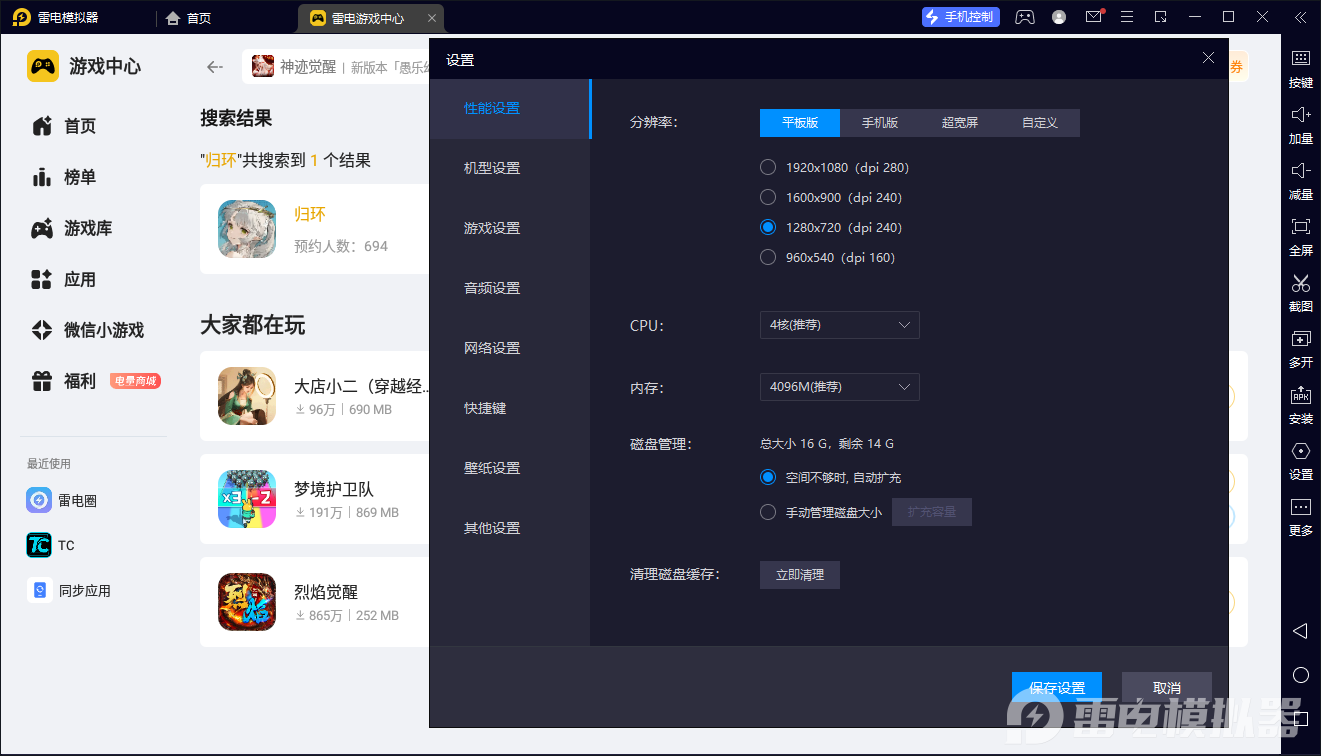1321x756 pixels.
Task: Open the 归环 game thumbnail
Action: tap(247, 229)
